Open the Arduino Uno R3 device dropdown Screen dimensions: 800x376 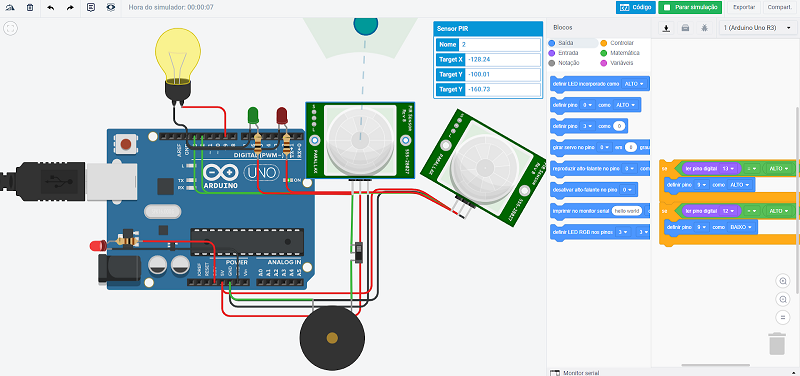point(757,28)
